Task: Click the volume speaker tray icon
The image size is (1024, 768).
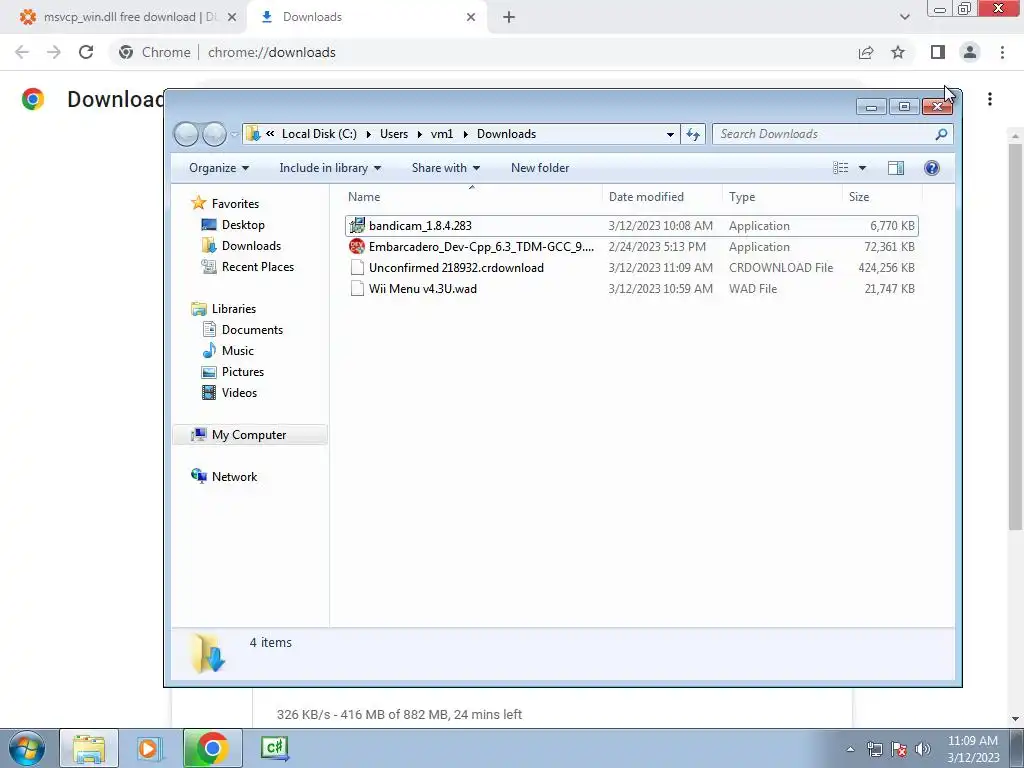Action: pos(923,749)
